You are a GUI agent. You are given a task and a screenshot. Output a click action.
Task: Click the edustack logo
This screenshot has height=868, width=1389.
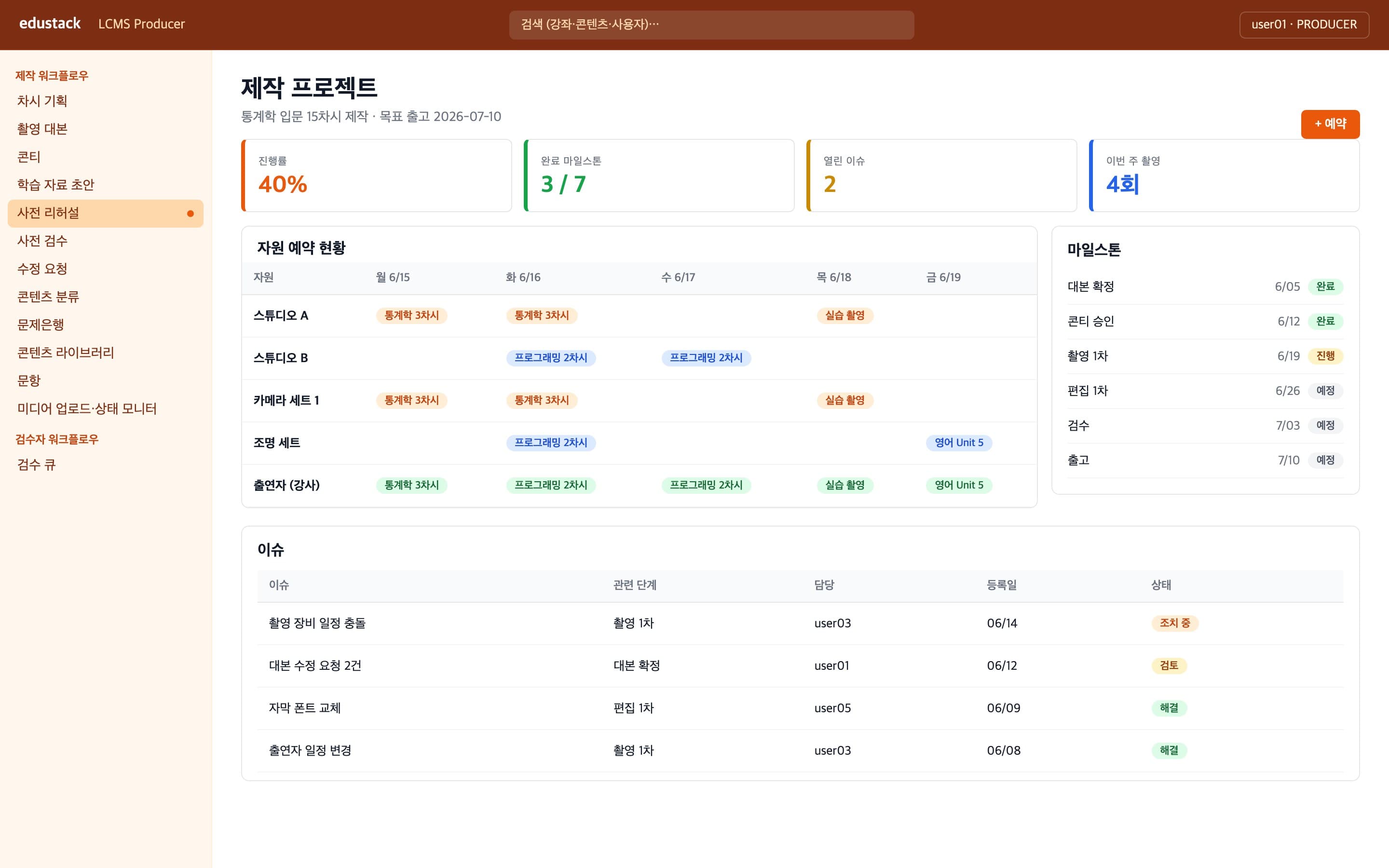50,24
